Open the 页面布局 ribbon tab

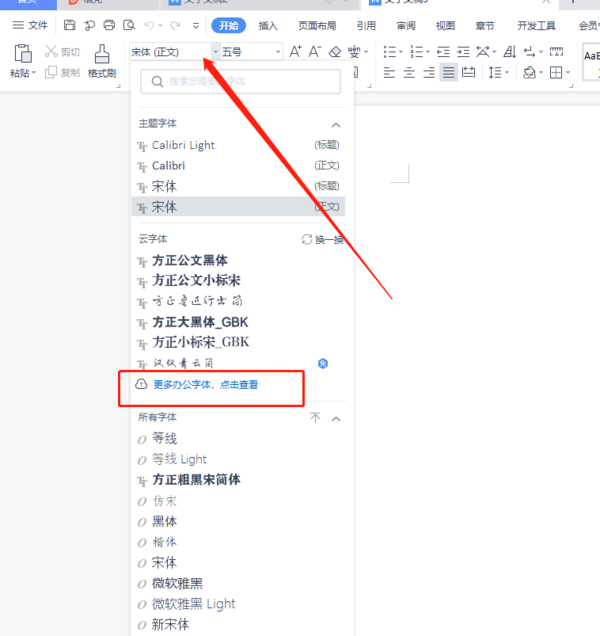point(316,25)
